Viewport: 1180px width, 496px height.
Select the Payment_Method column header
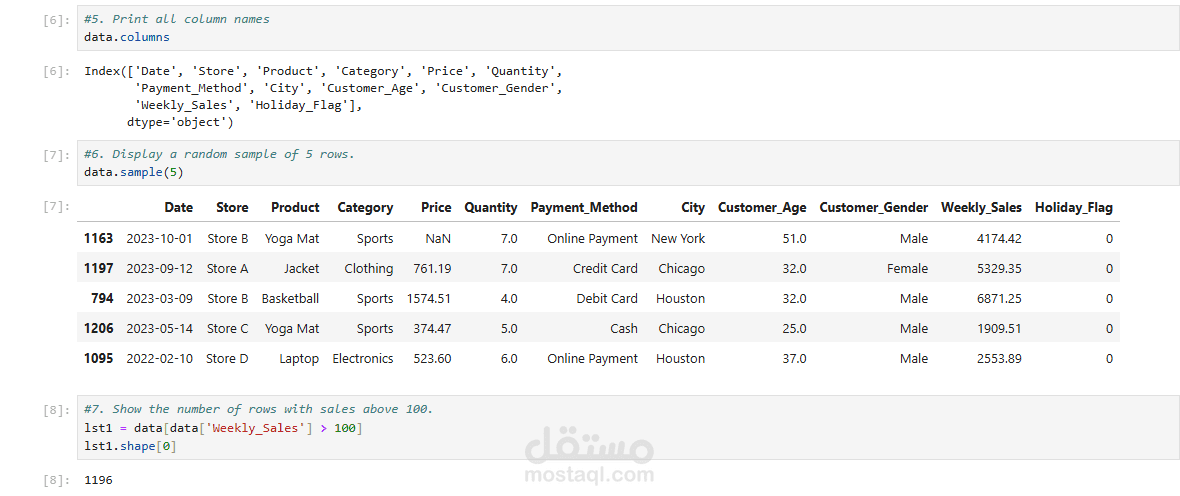(584, 208)
